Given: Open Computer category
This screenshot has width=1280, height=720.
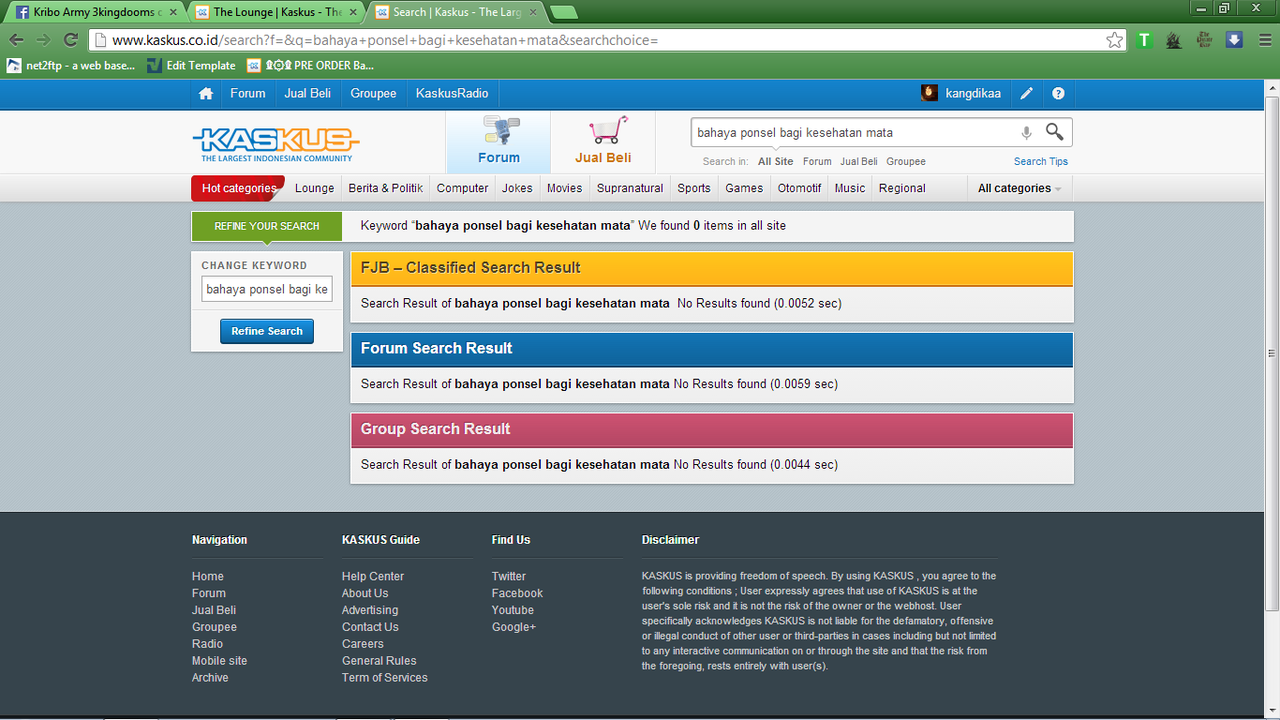Looking at the screenshot, I should tap(462, 188).
